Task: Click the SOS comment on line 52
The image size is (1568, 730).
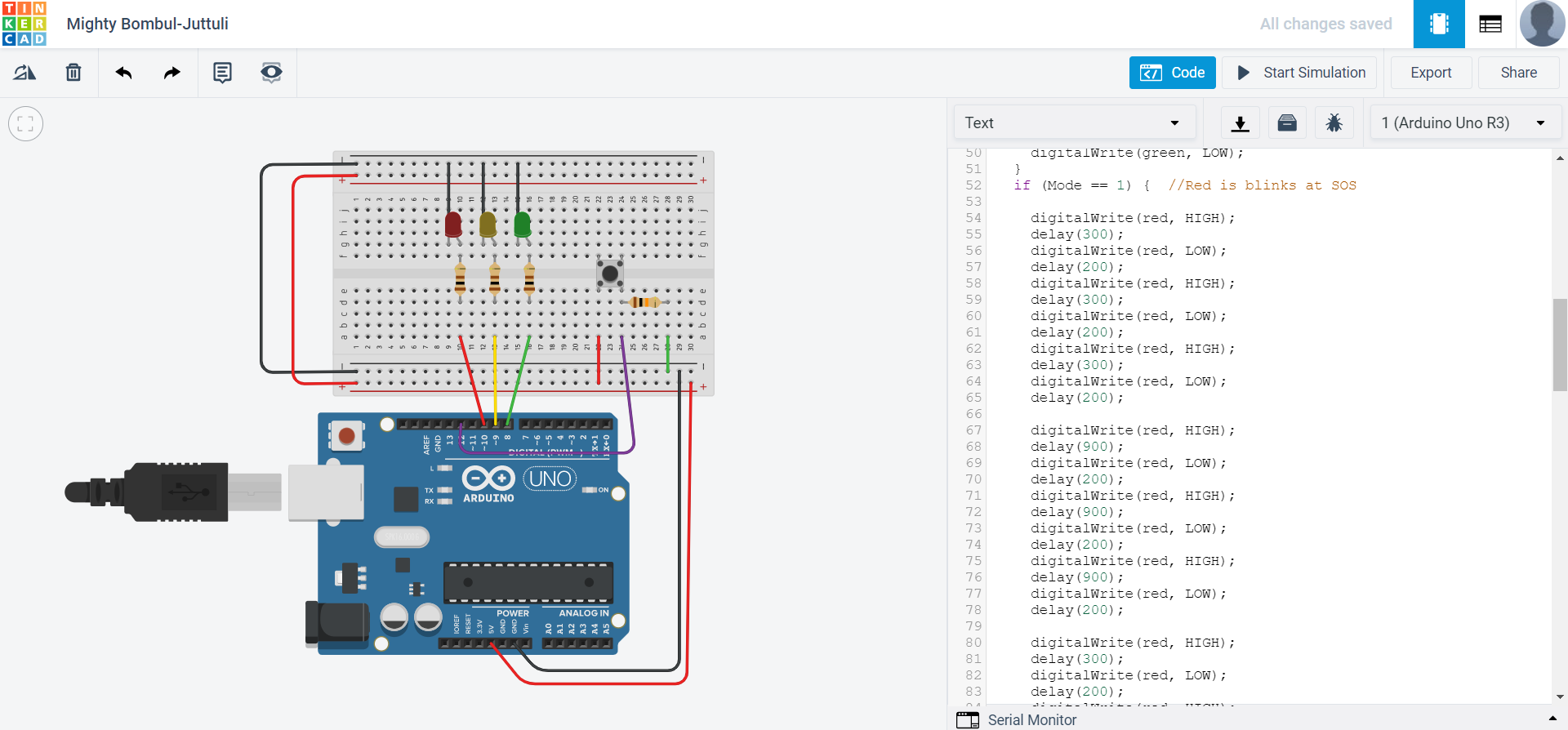Action: pyautogui.click(x=1262, y=185)
